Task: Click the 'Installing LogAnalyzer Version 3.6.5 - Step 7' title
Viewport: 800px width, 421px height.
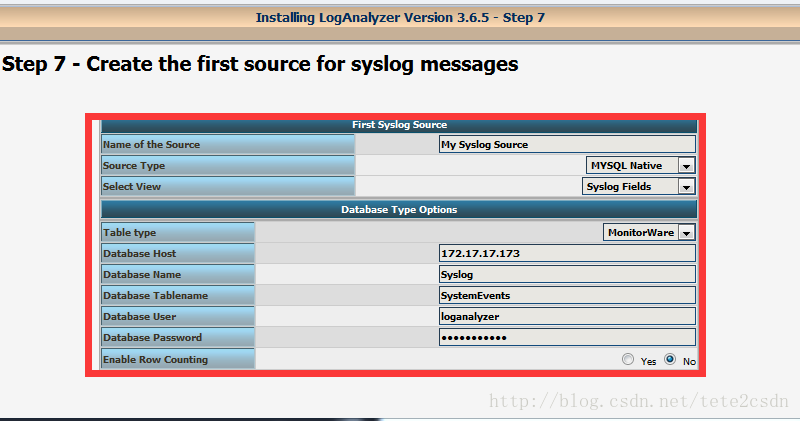Action: [x=401, y=18]
